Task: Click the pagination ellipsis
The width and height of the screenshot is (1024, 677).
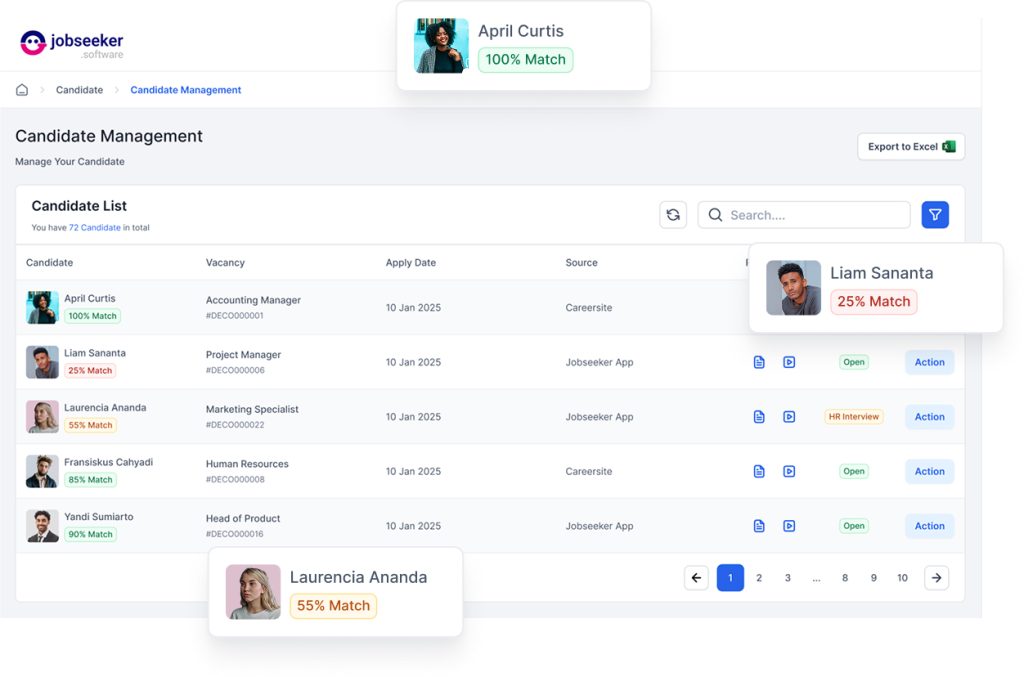Action: tap(816, 578)
